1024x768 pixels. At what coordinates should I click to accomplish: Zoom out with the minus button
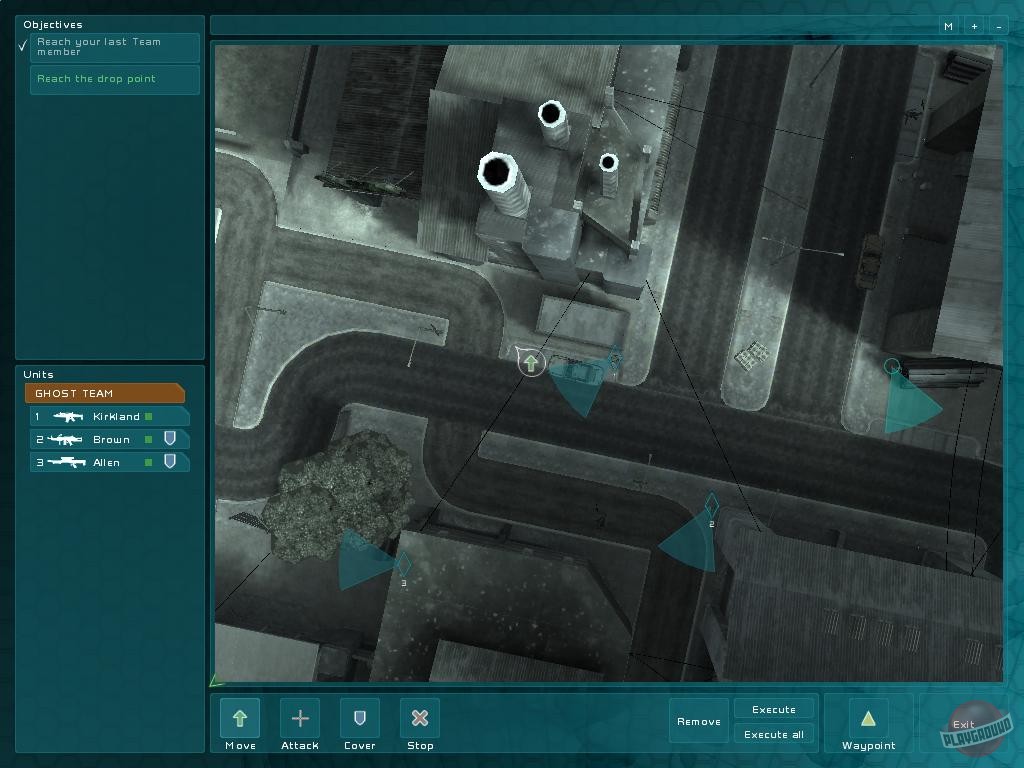(999, 26)
